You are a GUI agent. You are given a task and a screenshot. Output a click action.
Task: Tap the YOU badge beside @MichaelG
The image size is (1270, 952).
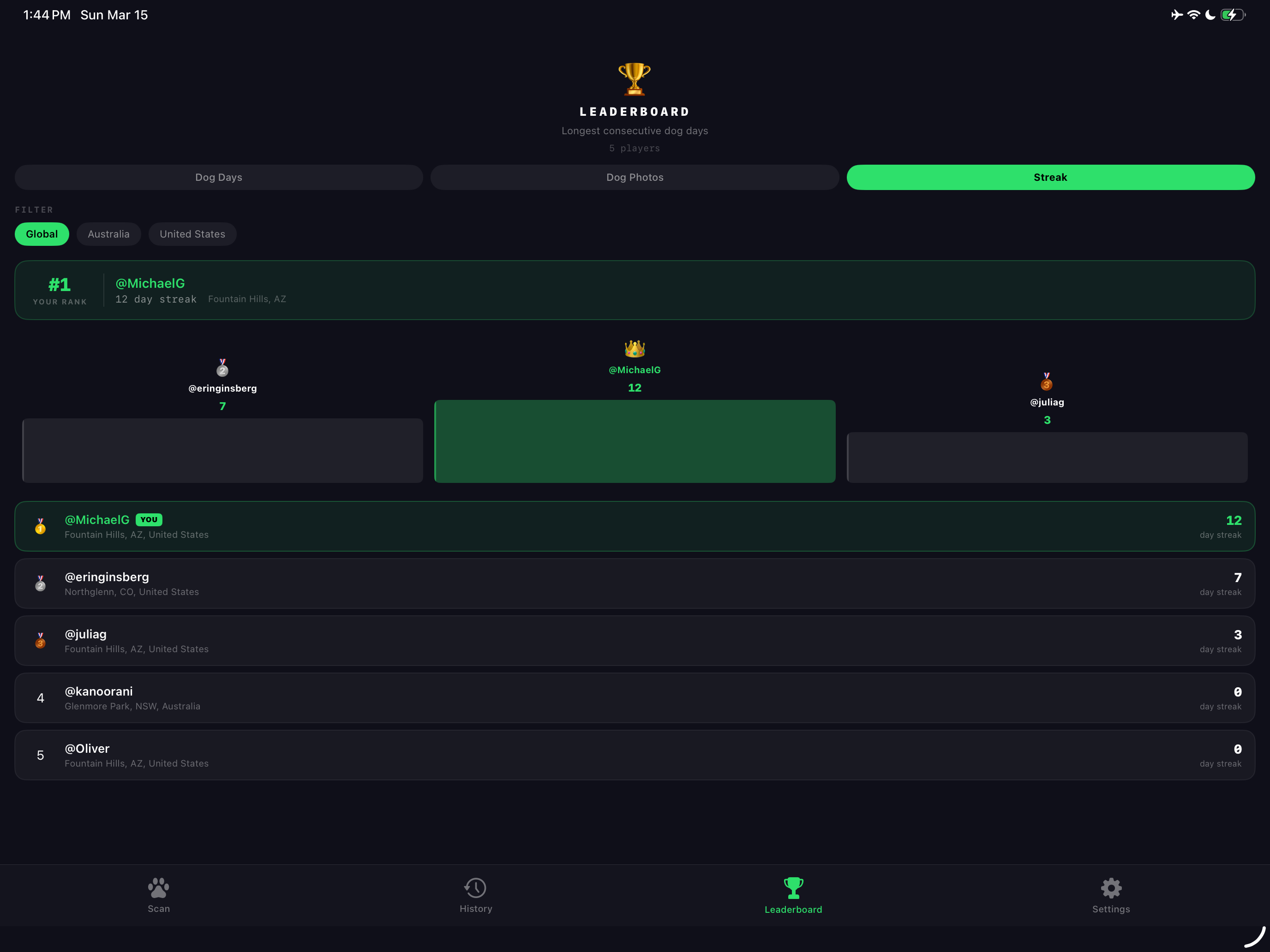click(149, 520)
